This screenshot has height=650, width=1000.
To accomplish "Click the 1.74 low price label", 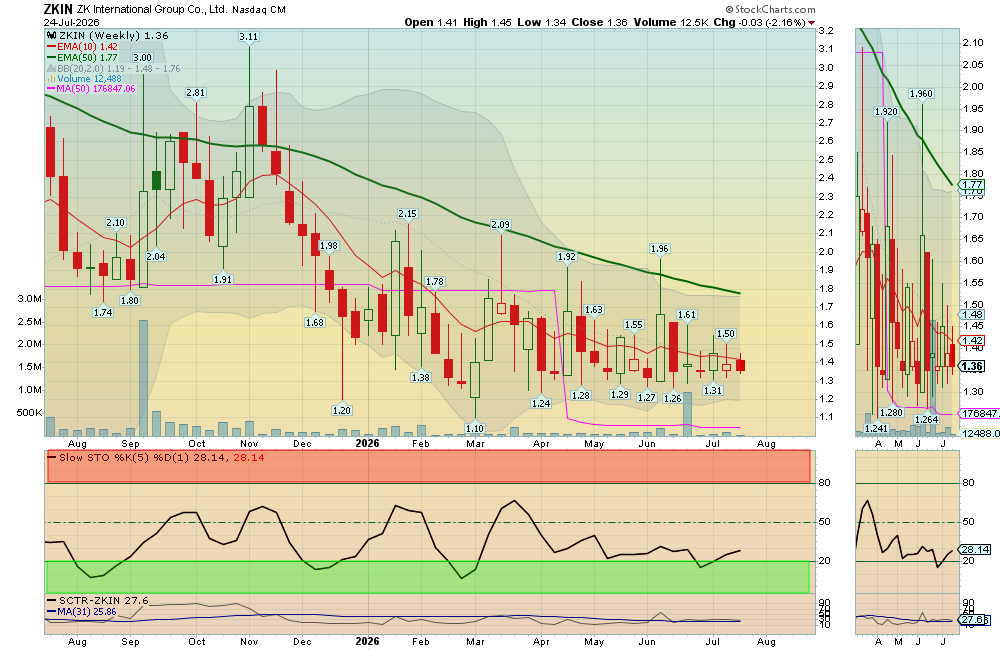I will [x=103, y=313].
